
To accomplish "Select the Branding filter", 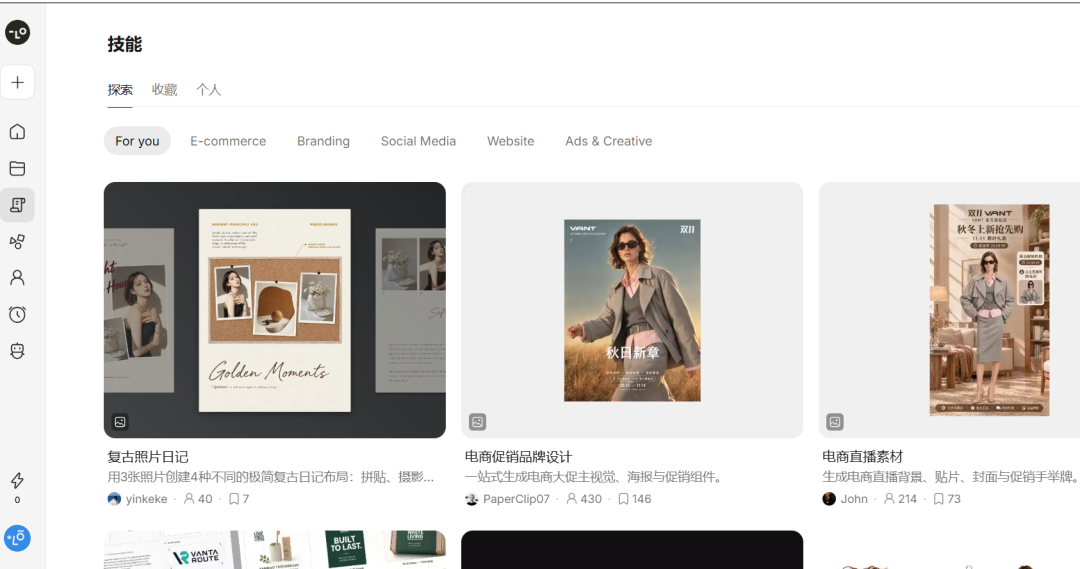I will point(323,141).
